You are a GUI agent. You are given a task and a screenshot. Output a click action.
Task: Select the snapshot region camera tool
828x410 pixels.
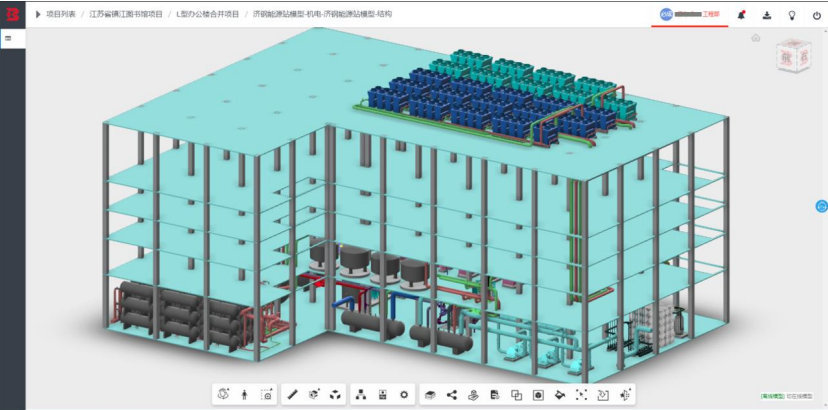click(266, 394)
